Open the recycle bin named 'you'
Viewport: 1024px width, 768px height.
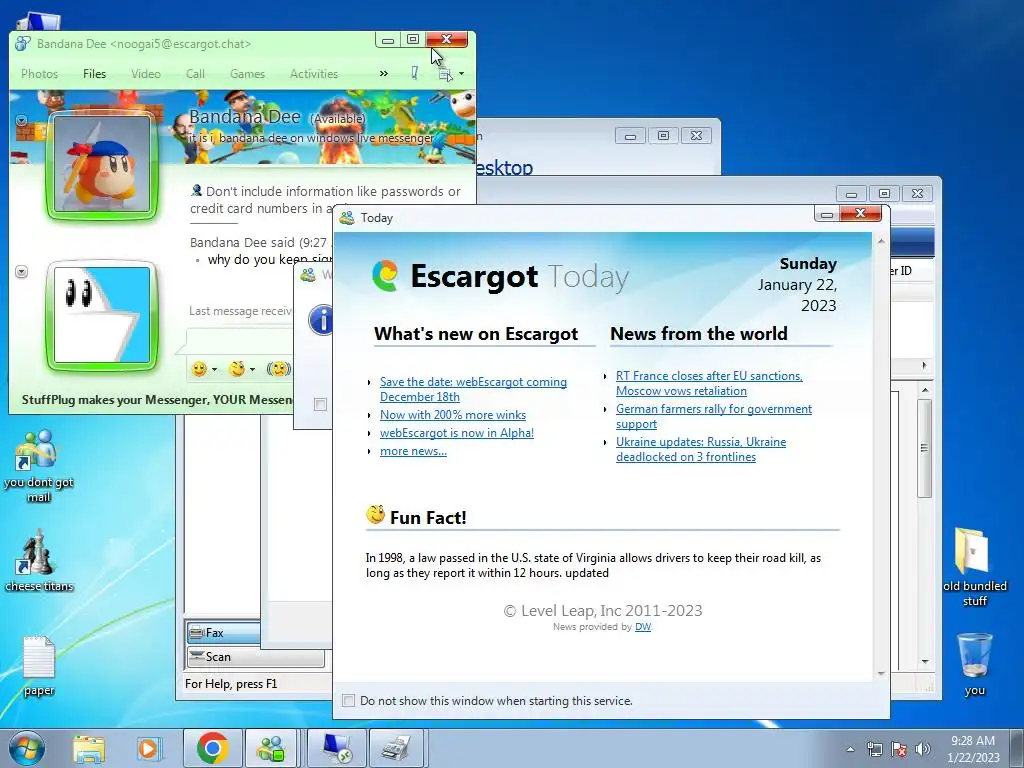pyautogui.click(x=974, y=664)
